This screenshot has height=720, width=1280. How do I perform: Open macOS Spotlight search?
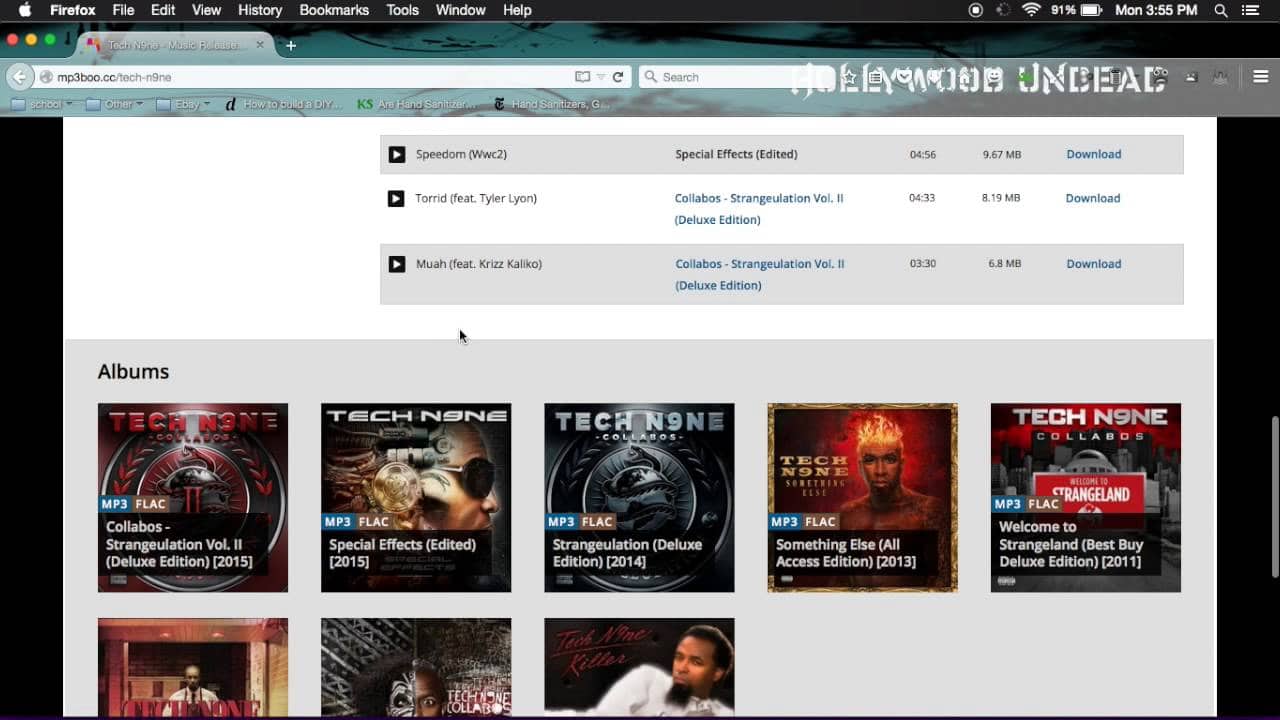pyautogui.click(x=1221, y=10)
